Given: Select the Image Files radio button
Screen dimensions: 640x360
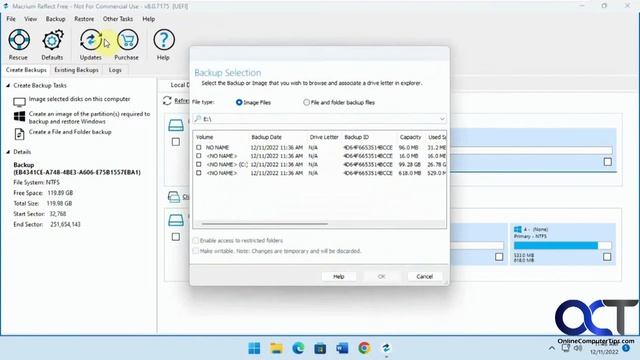Looking at the screenshot, I should point(239,102).
